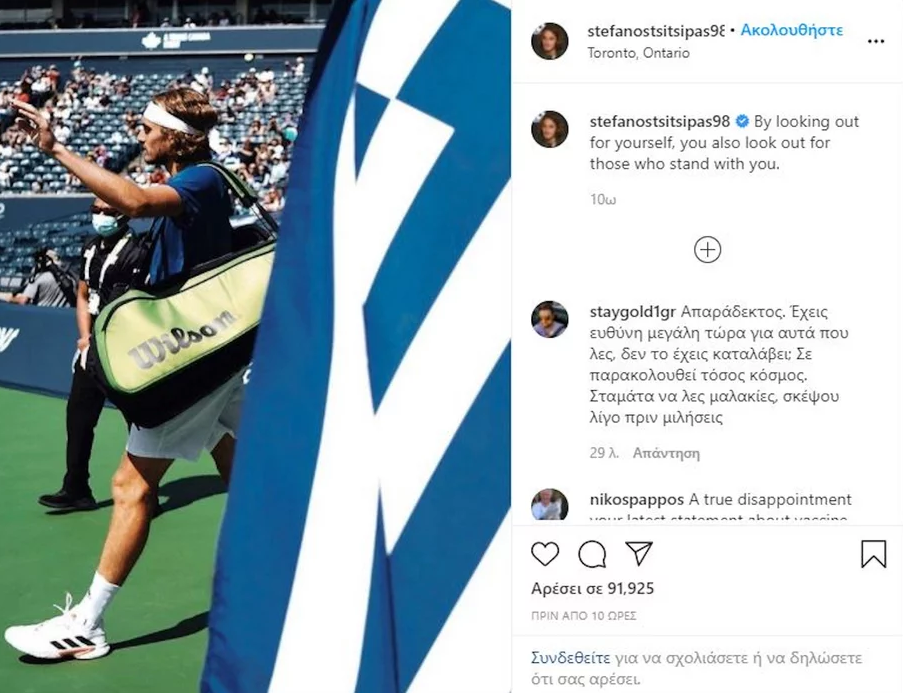903x693 pixels.
Task: Load more comments plus circle
Action: pyautogui.click(x=707, y=250)
